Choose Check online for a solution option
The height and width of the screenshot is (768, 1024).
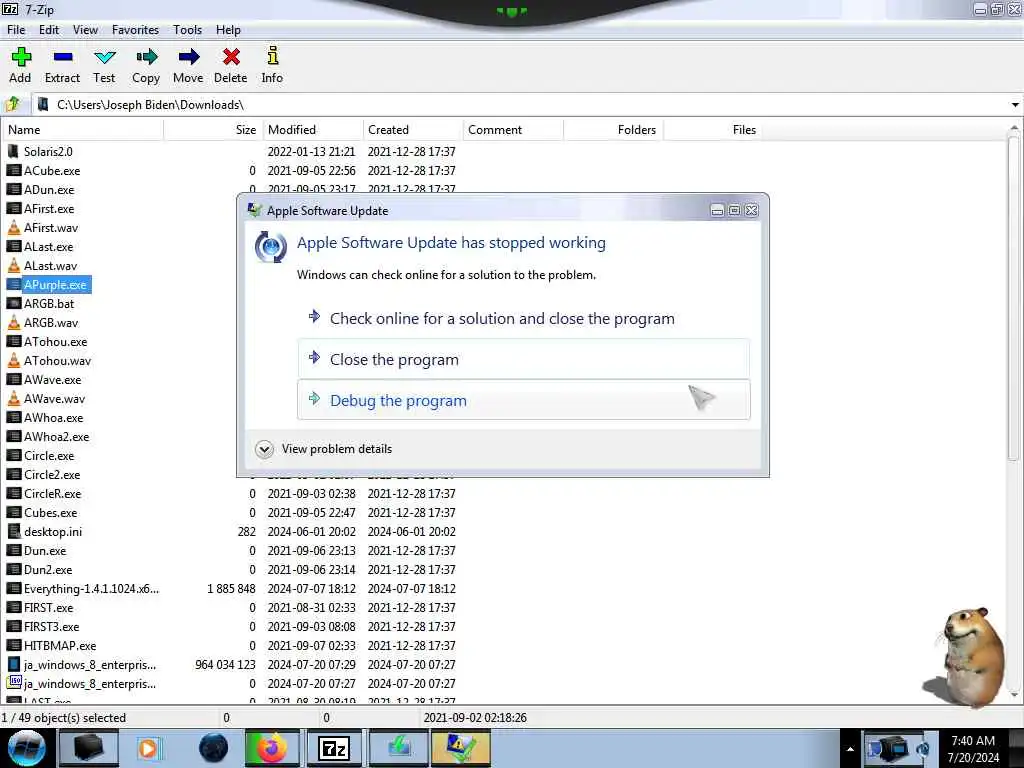[524, 319]
